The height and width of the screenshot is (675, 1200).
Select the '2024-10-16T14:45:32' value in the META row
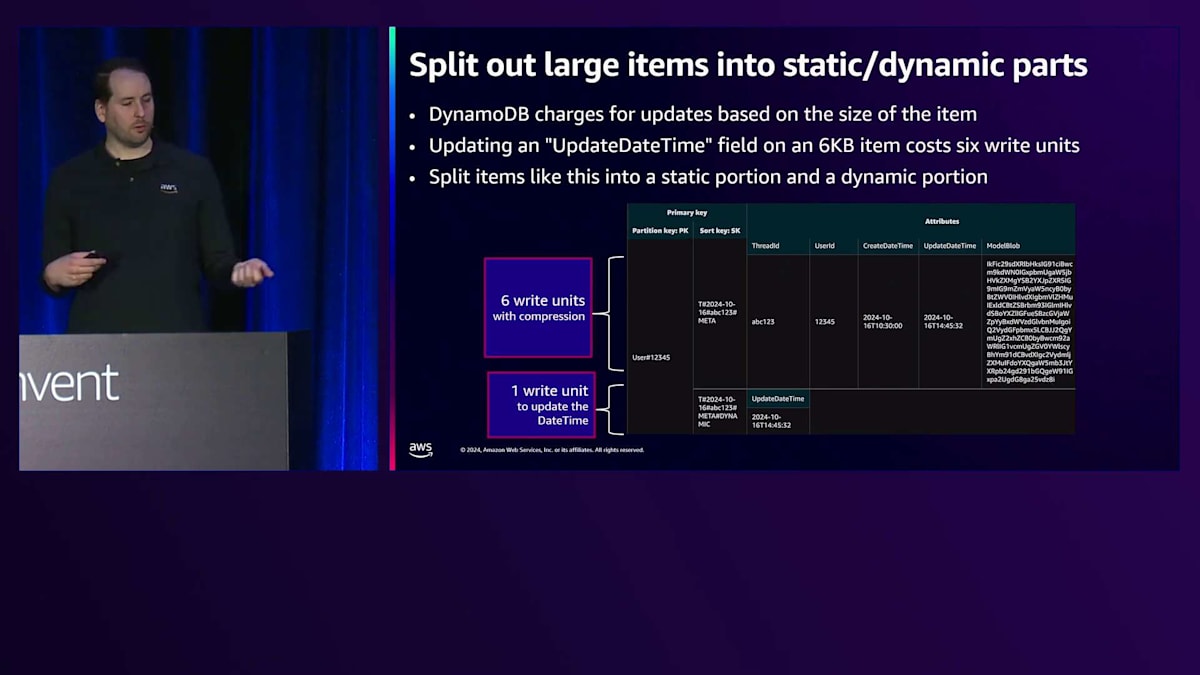pyautogui.click(x=944, y=322)
